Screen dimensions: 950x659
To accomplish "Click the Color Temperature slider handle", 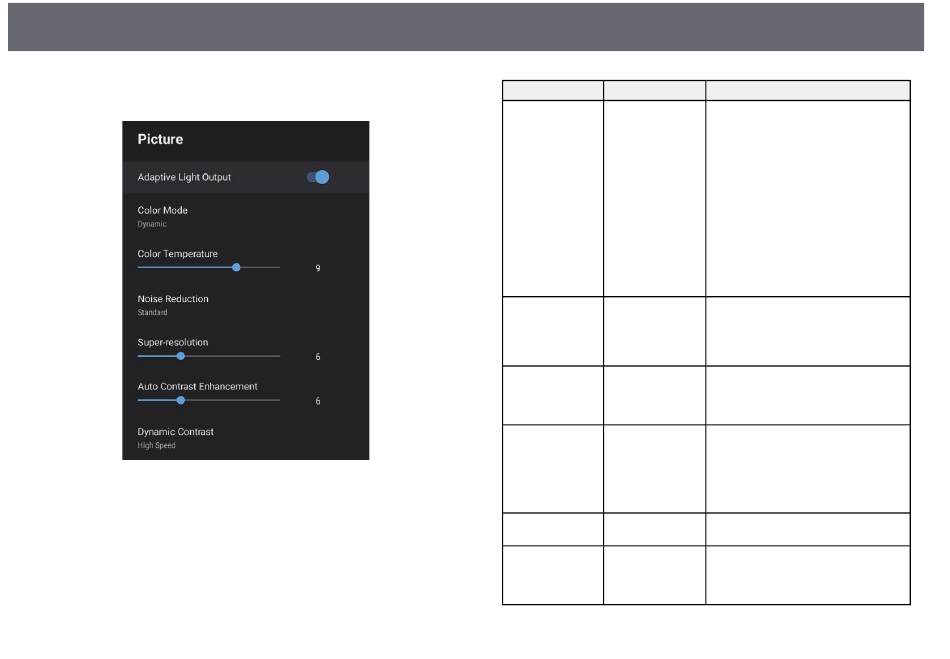I will pos(236,268).
